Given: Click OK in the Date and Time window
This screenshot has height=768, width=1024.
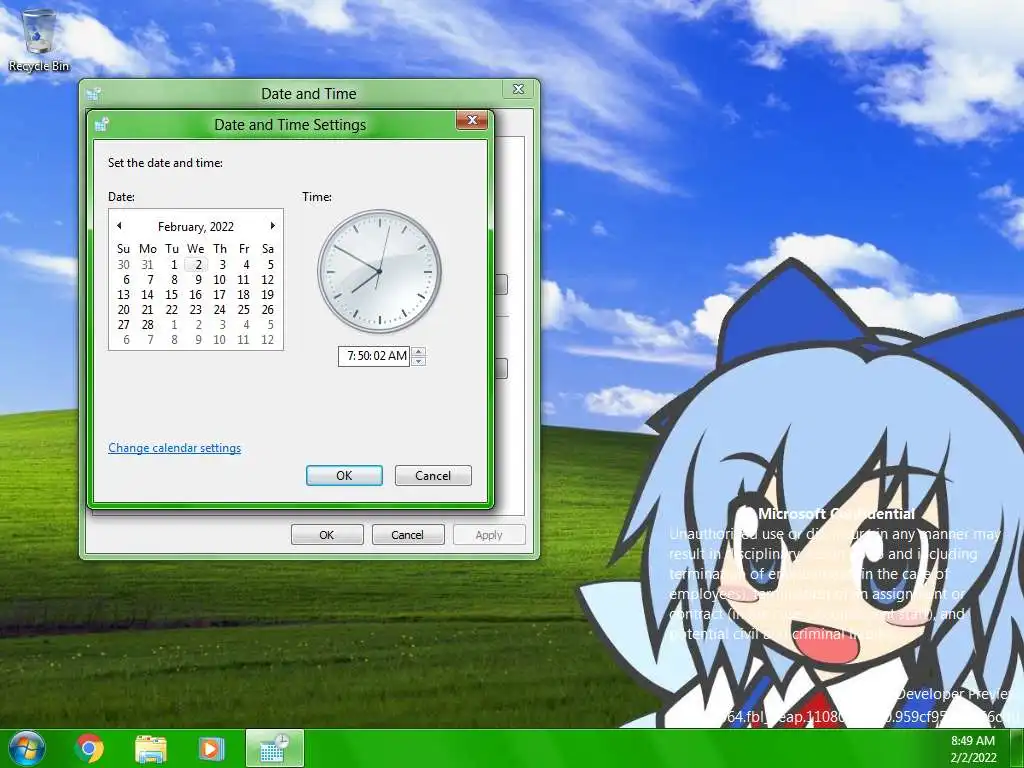Looking at the screenshot, I should [327, 535].
